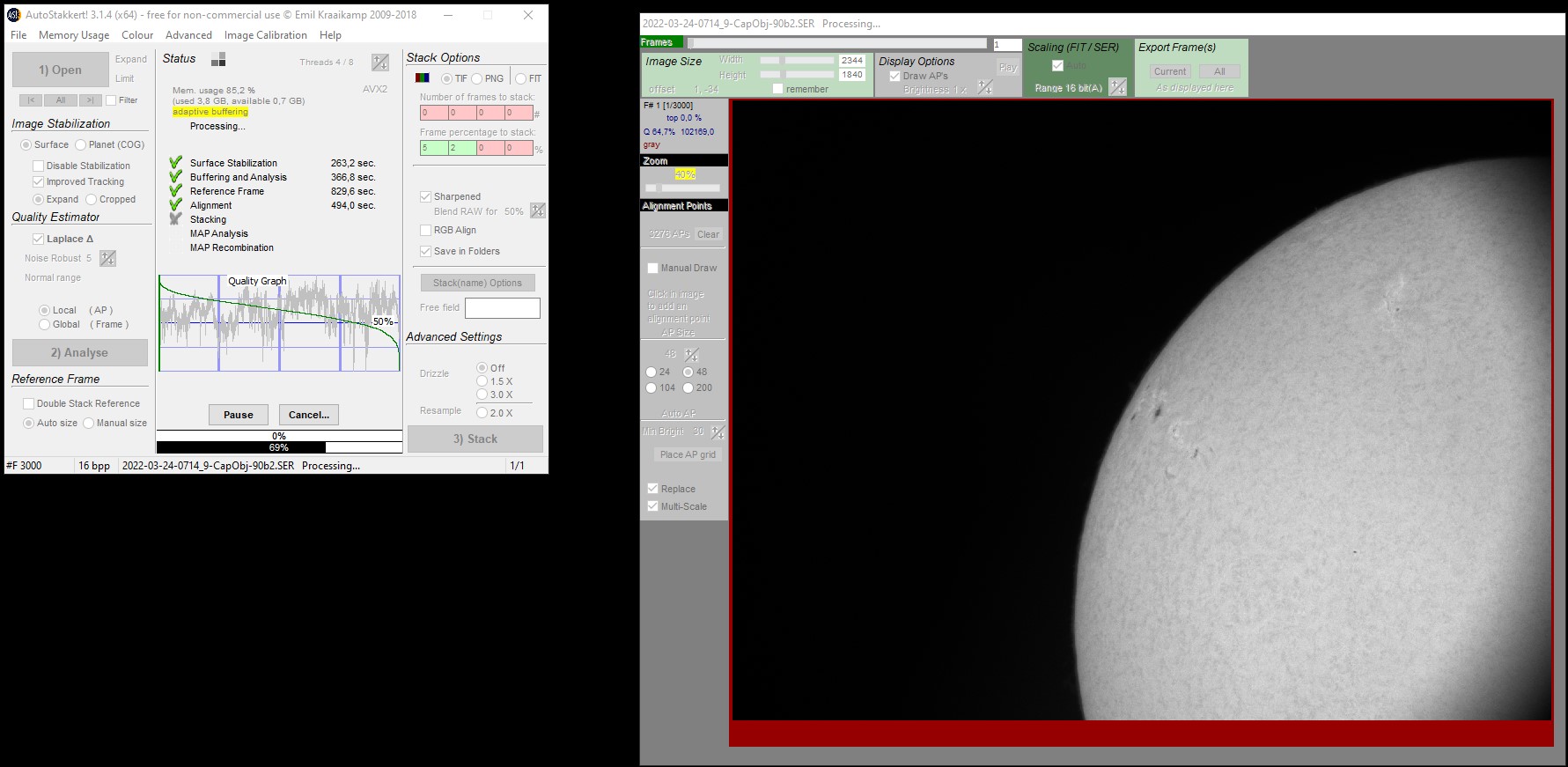Click the grey in-progress mark next to Stacking
Viewport: 1568px width, 767px height.
(x=175, y=218)
